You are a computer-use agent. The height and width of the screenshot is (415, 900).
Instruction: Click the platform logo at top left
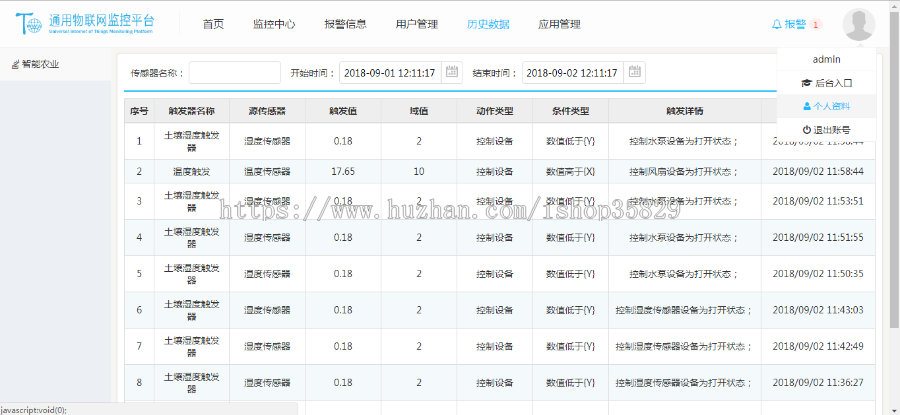pos(85,24)
